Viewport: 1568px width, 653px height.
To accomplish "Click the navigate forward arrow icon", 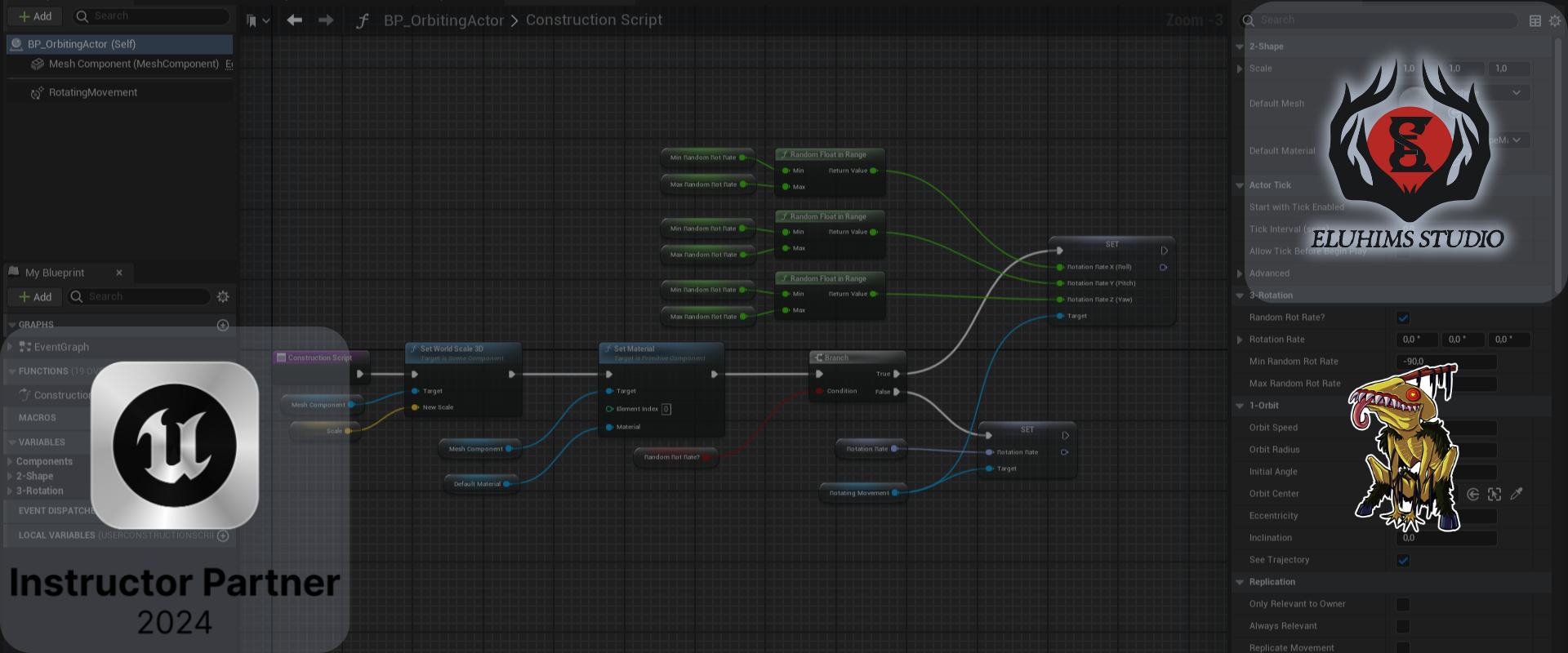I will (326, 20).
